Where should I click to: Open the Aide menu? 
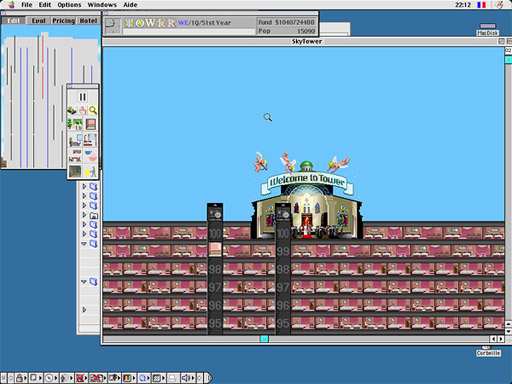point(130,5)
